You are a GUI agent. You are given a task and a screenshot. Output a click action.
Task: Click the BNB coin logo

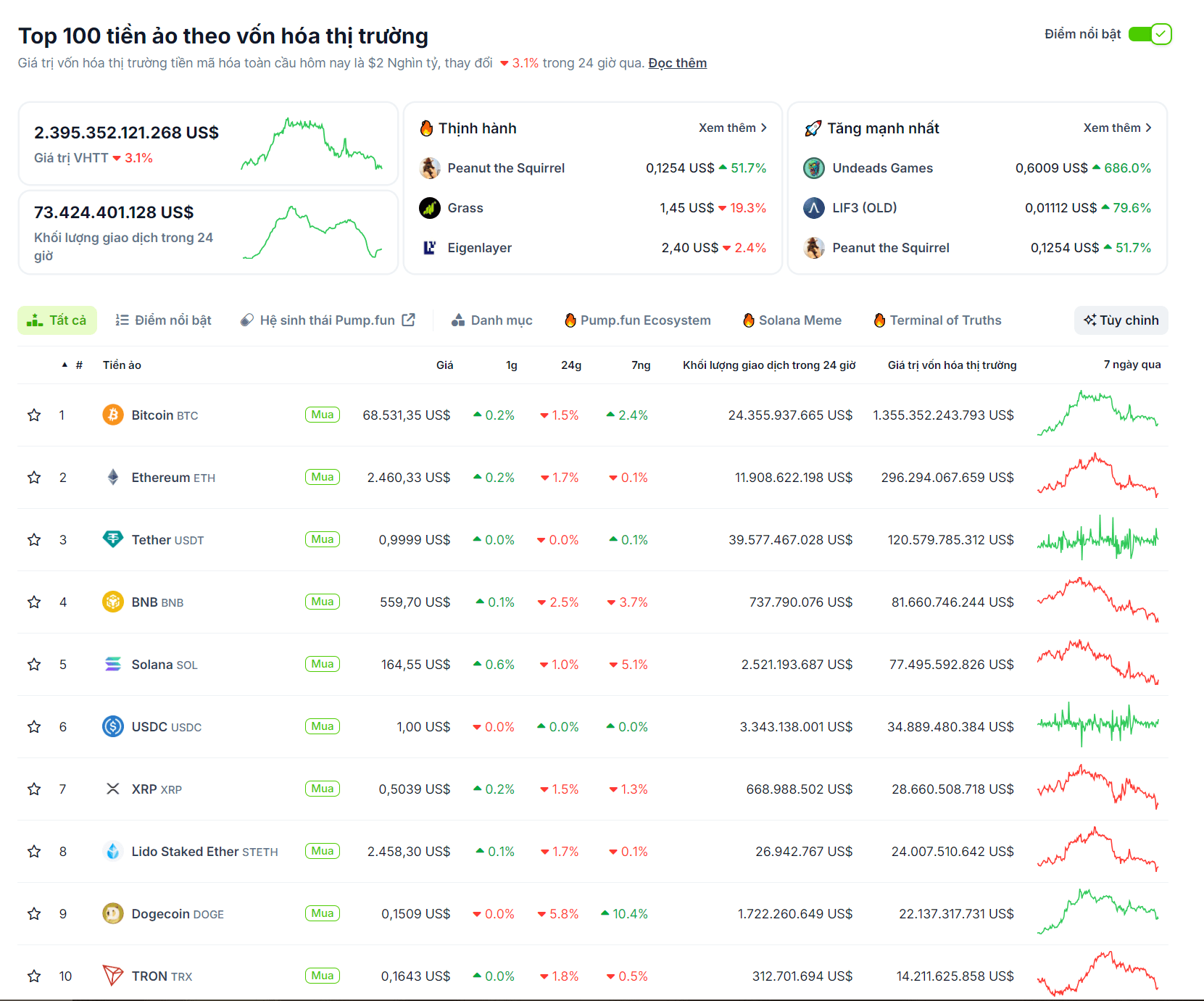(113, 602)
